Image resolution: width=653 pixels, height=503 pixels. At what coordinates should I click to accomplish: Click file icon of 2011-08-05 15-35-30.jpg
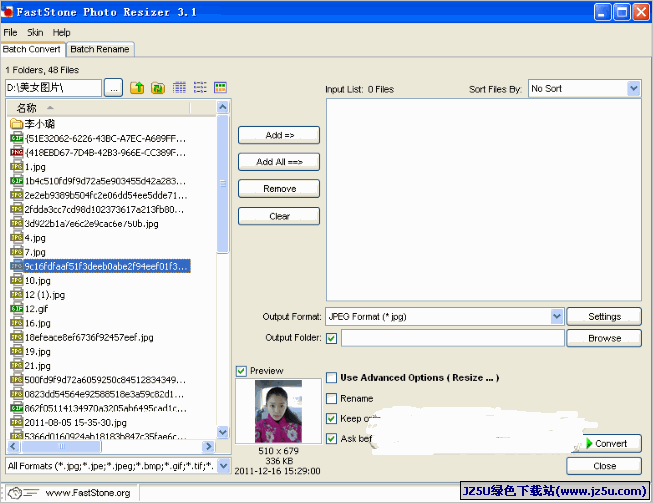16,422
